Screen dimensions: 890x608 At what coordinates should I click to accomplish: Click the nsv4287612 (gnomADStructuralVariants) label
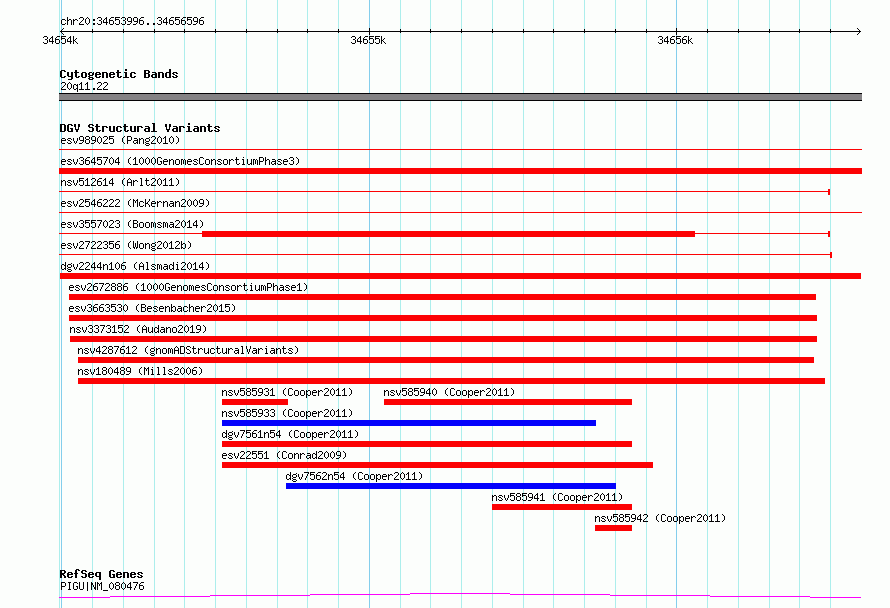(x=188, y=350)
